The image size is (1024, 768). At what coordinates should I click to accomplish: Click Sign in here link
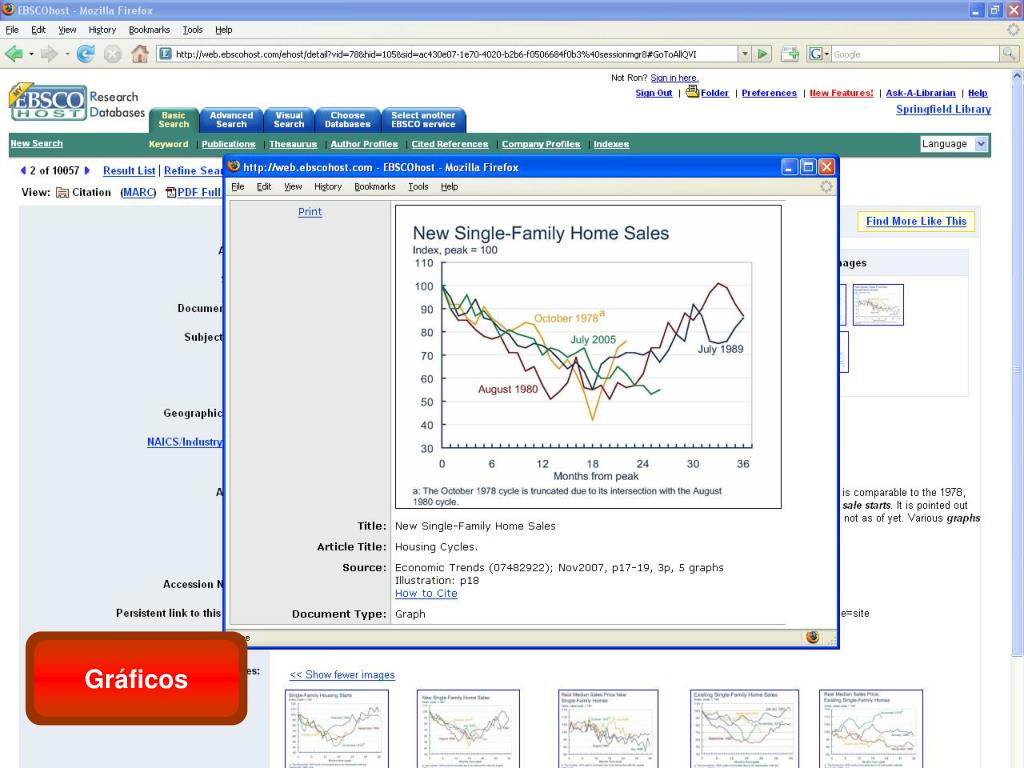[674, 78]
